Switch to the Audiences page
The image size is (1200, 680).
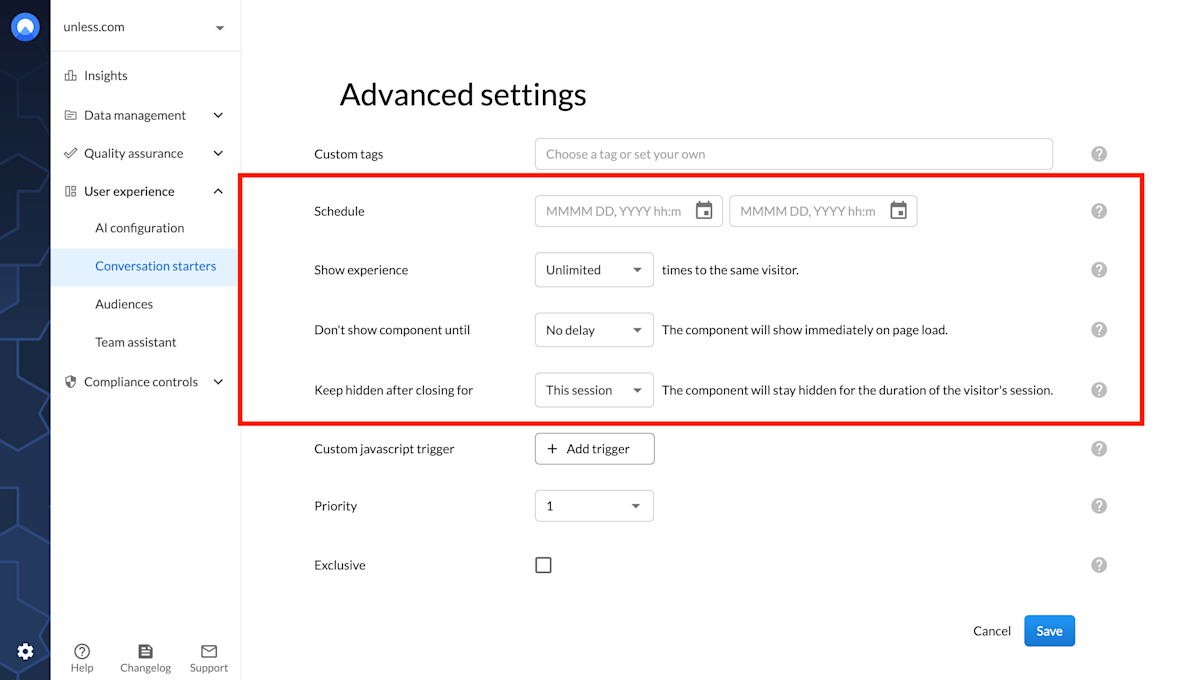[x=124, y=303]
